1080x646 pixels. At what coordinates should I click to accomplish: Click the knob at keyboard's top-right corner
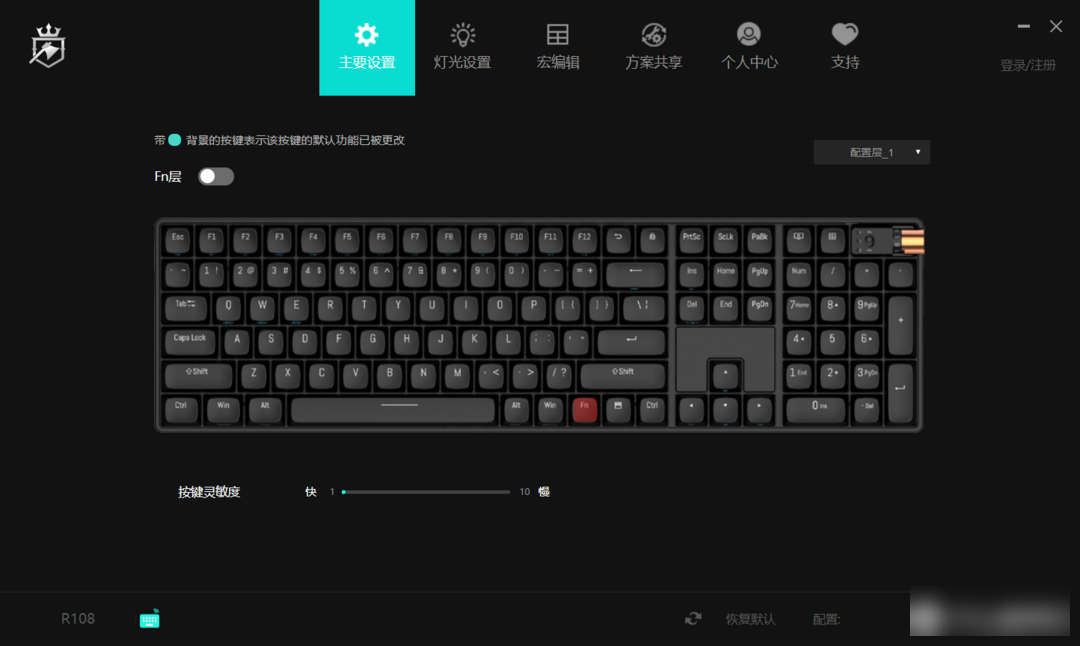pyautogui.click(x=910, y=241)
